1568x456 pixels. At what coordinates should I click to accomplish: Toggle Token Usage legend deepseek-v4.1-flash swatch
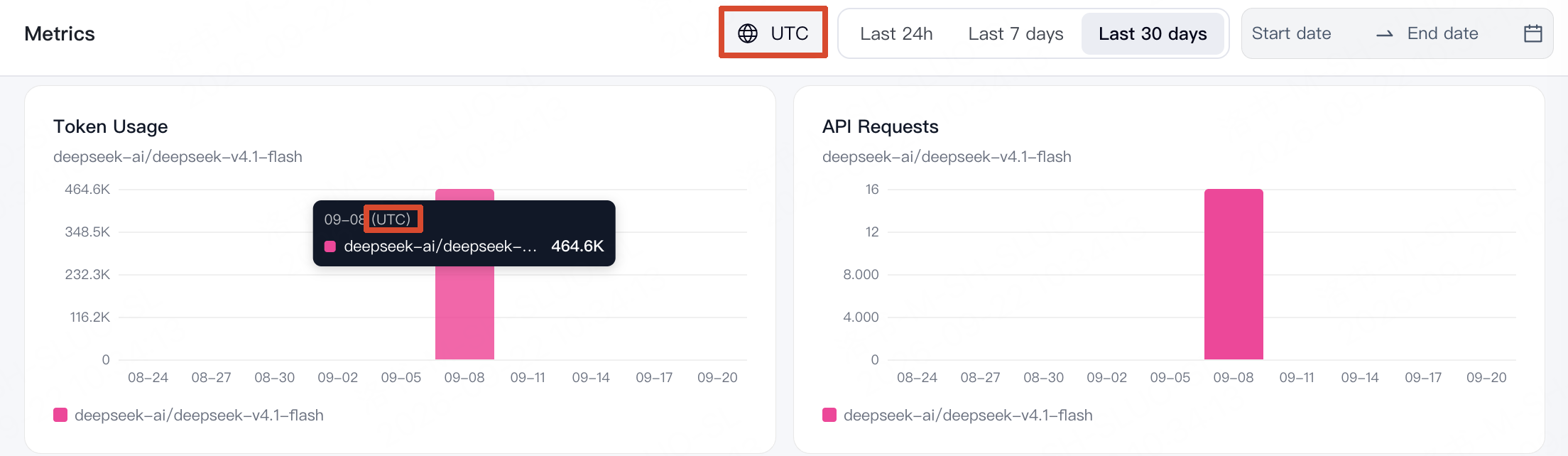click(60, 415)
